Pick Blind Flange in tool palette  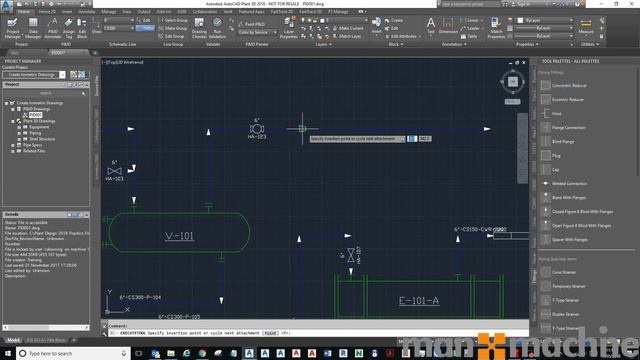coord(558,142)
